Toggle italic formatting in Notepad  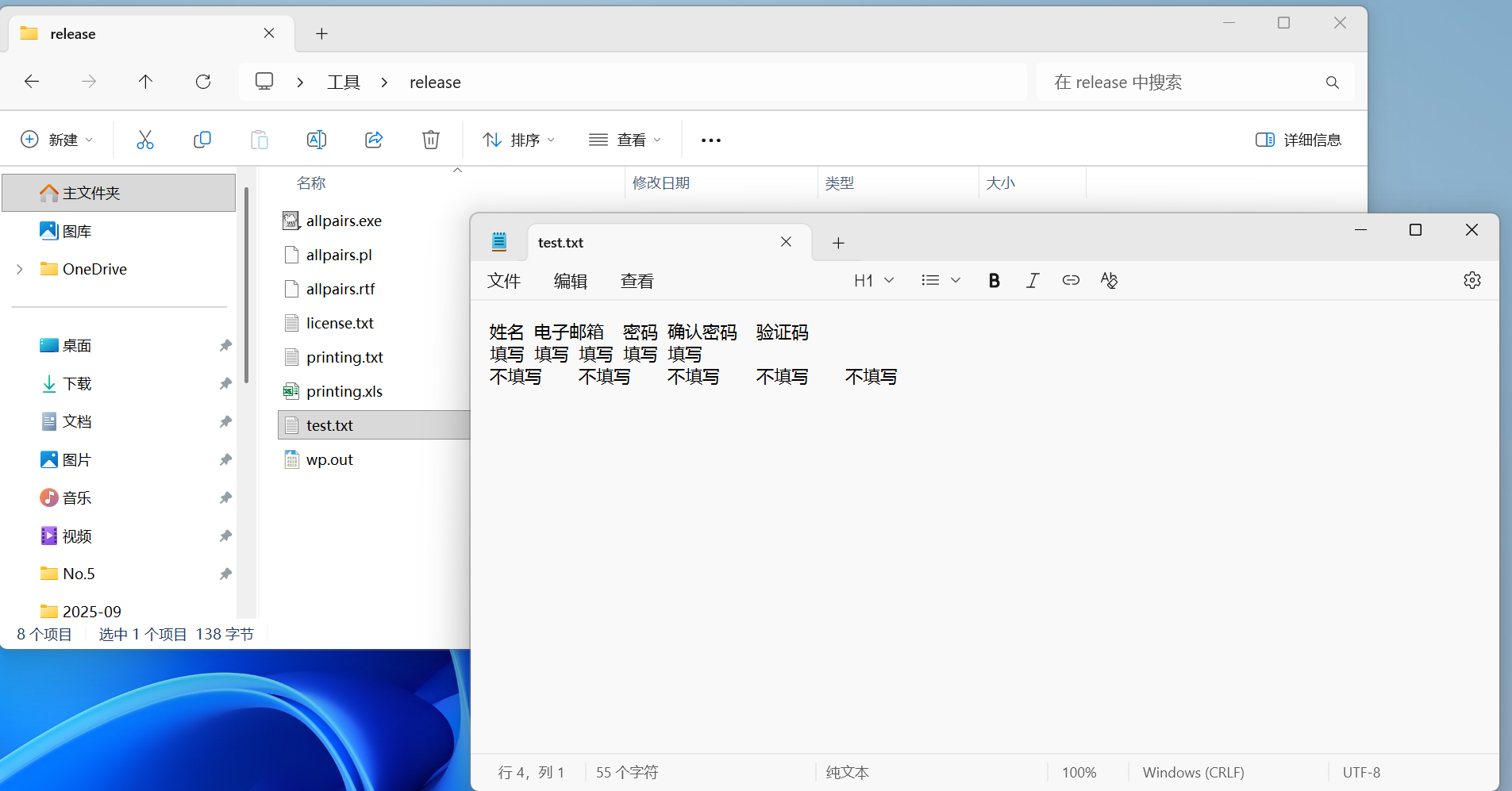pyautogui.click(x=1033, y=280)
